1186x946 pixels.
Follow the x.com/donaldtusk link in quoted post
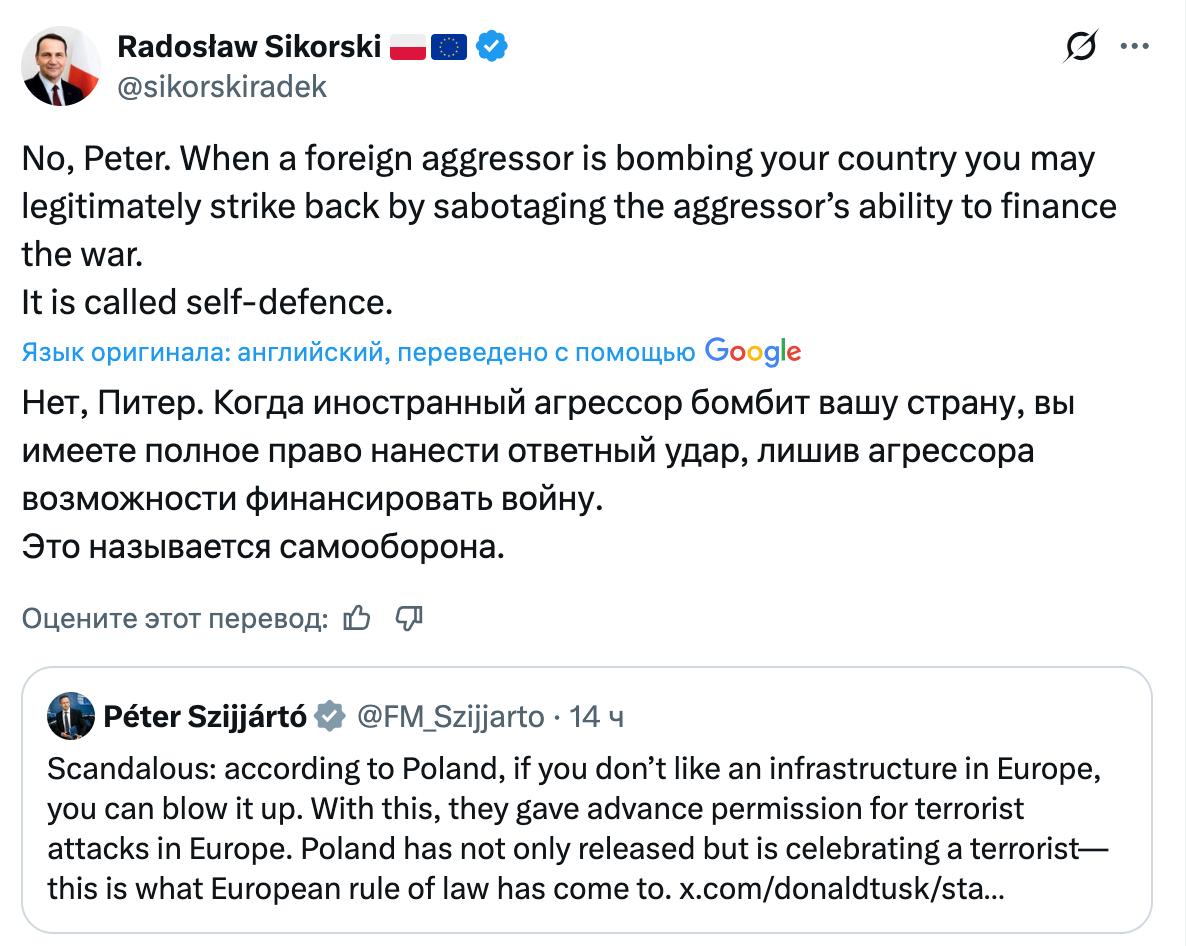[x=842, y=889]
